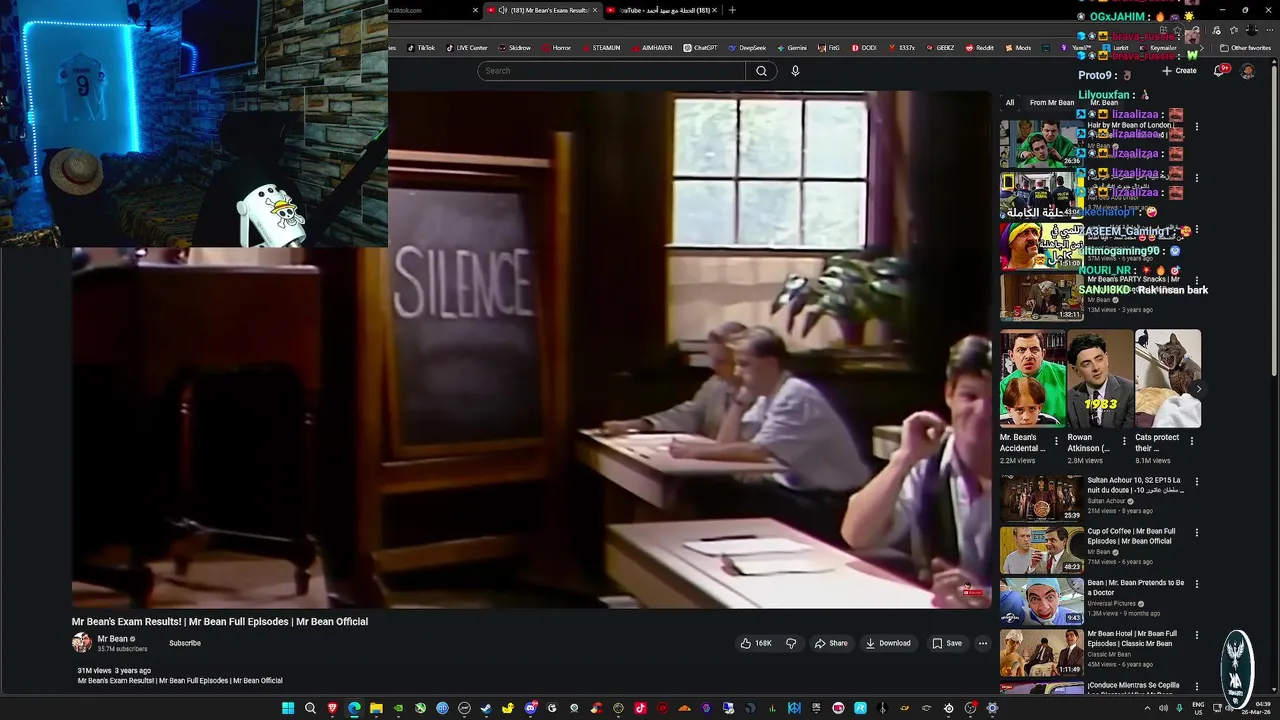Viewport: 1280px width, 720px height.
Task: Dislike the video with the thumbs-down icon
Action: pyautogui.click(x=791, y=643)
